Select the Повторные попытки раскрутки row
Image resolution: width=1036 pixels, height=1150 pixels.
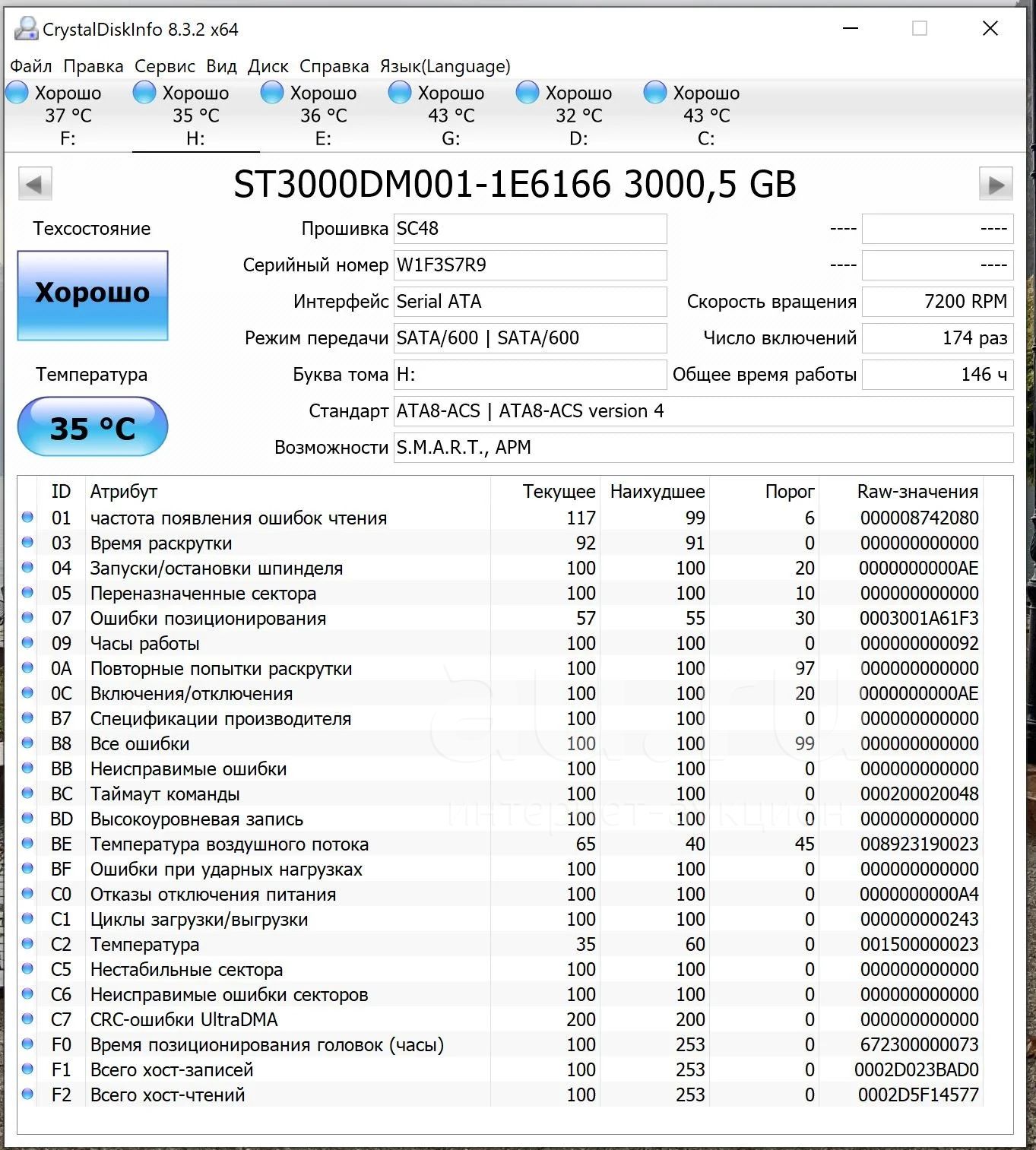pos(500,668)
